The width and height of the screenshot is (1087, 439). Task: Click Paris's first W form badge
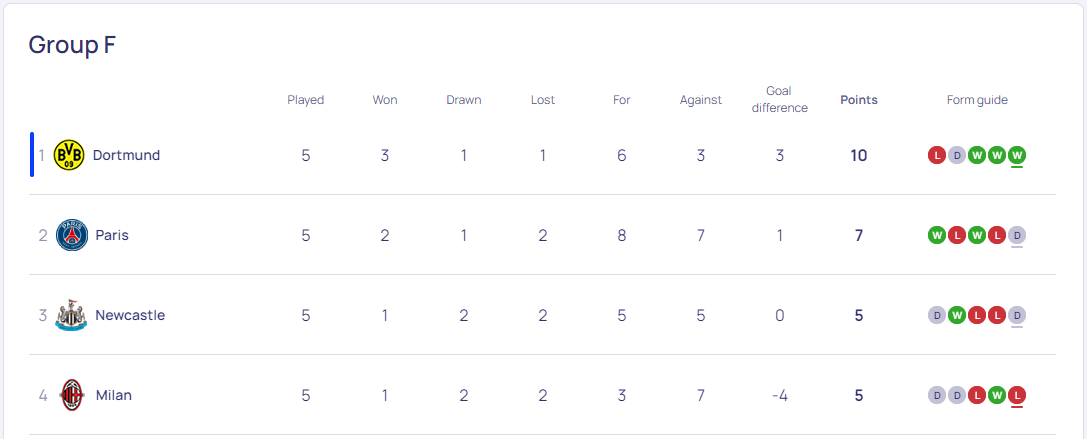pyautogui.click(x=937, y=236)
